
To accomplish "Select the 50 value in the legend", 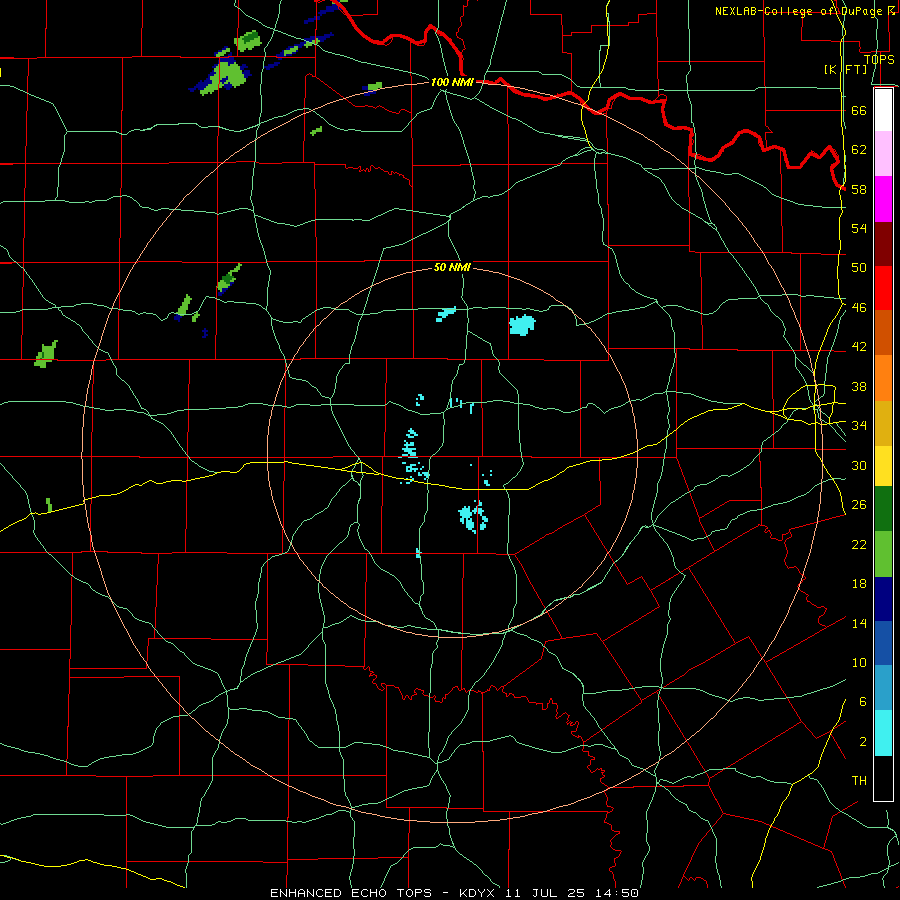I will 859,267.
